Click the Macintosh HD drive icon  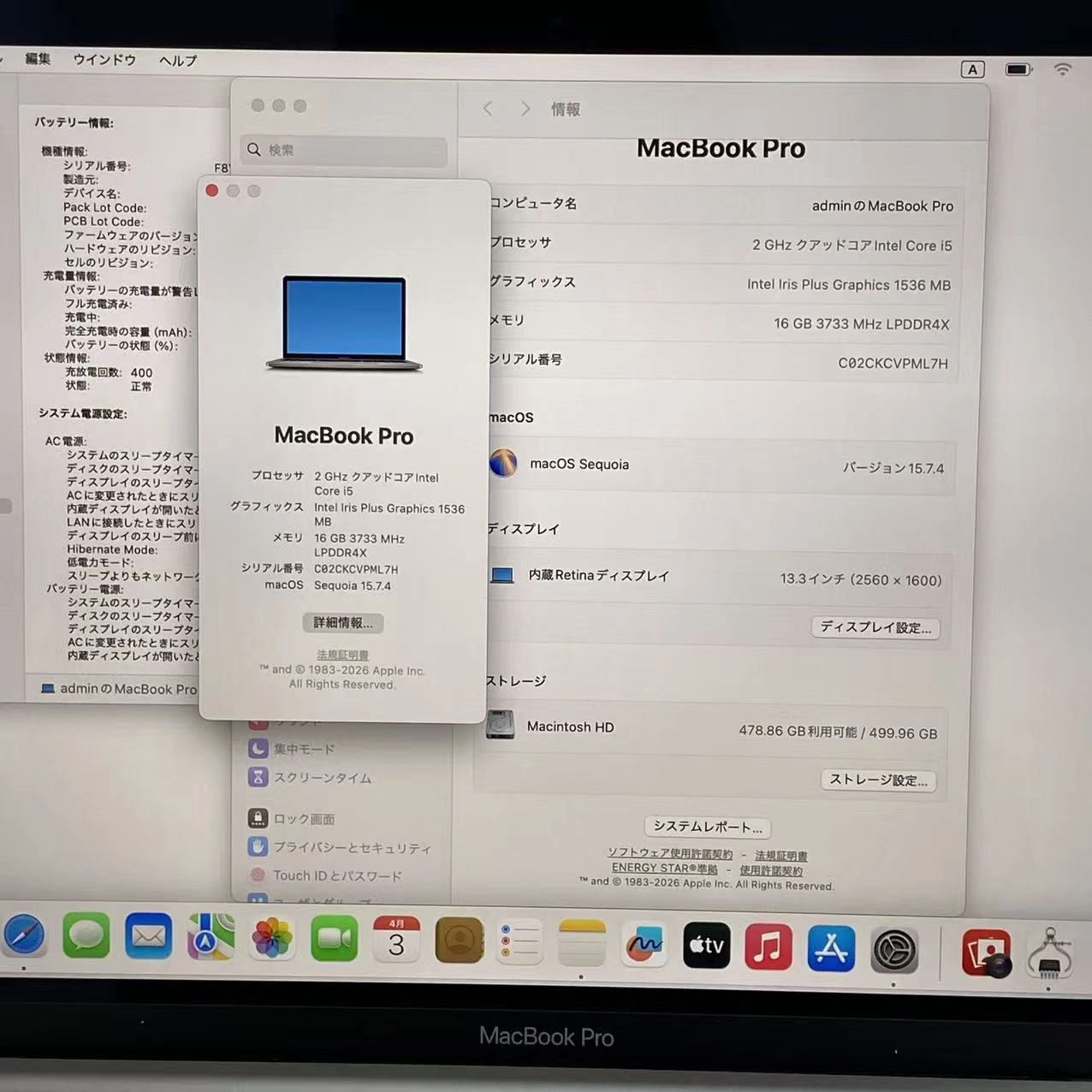pyautogui.click(x=501, y=727)
